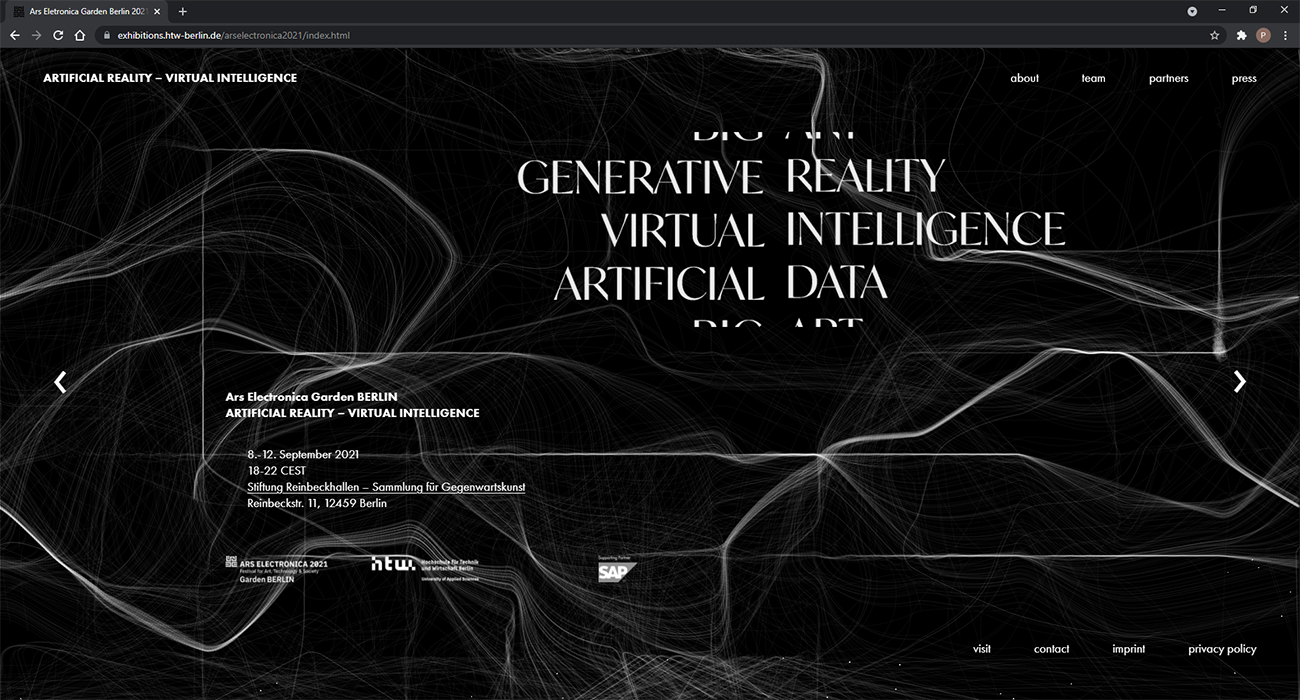Click the browser forward arrow
The width and height of the screenshot is (1300, 700).
(36, 35)
